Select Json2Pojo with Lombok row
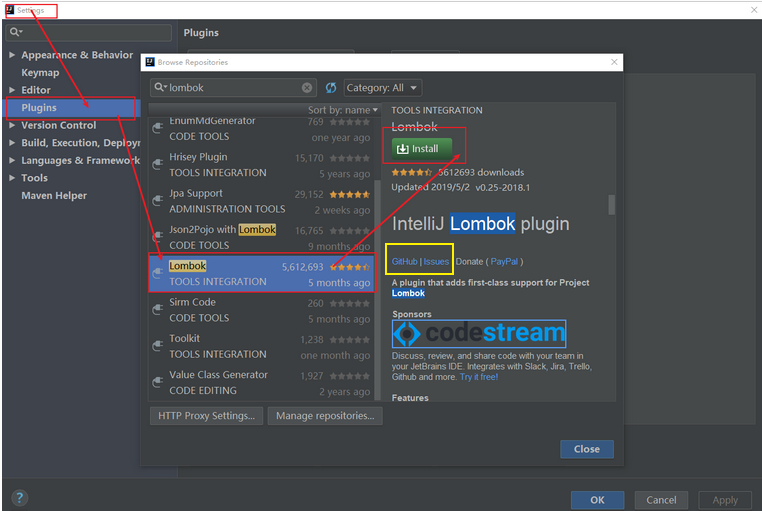 [262, 237]
